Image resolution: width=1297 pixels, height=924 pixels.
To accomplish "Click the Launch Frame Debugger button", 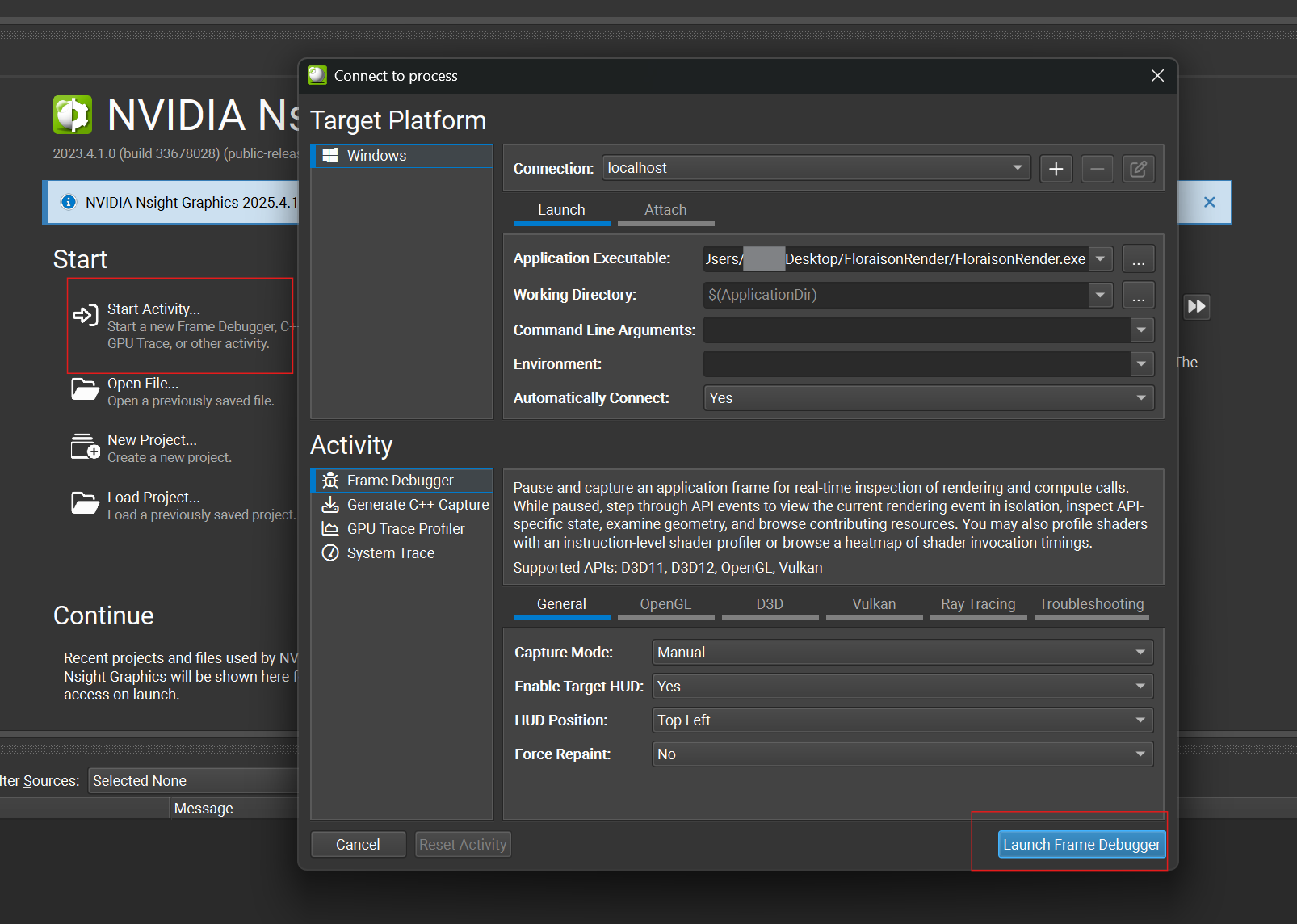I will pos(1081,845).
